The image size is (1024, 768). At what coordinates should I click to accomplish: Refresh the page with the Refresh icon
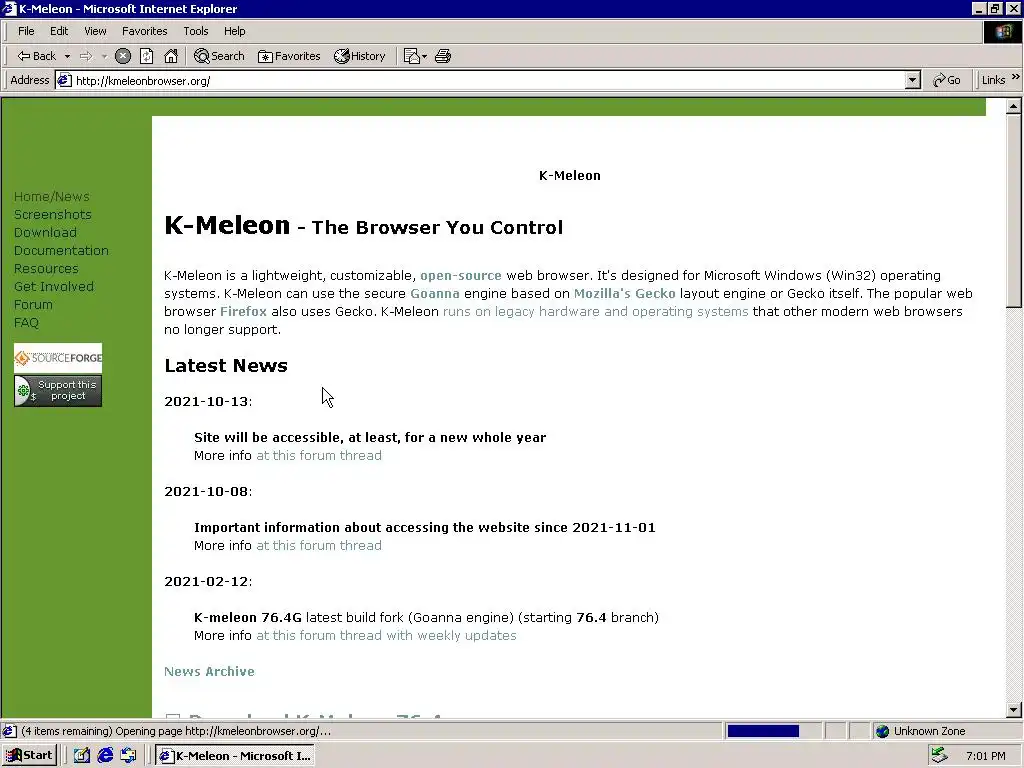coord(147,56)
